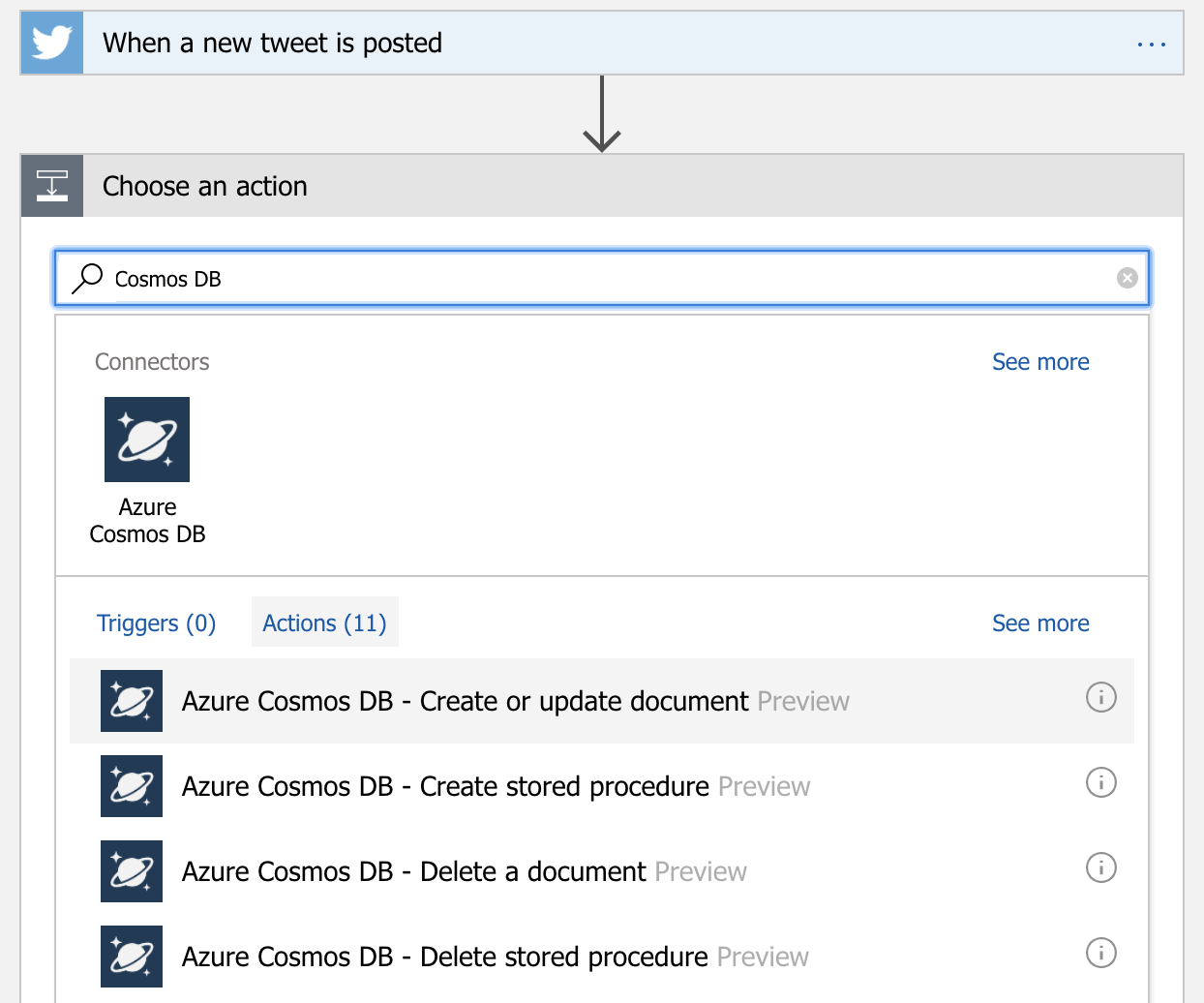Switch to the Triggers (0) tab
Viewport: 1204px width, 1003px height.
click(156, 623)
